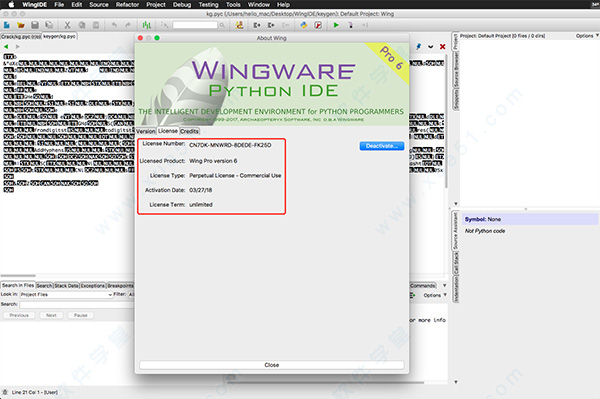The width and height of the screenshot is (600, 399).
Task: Go back with green history arrow
Action: pos(6,47)
